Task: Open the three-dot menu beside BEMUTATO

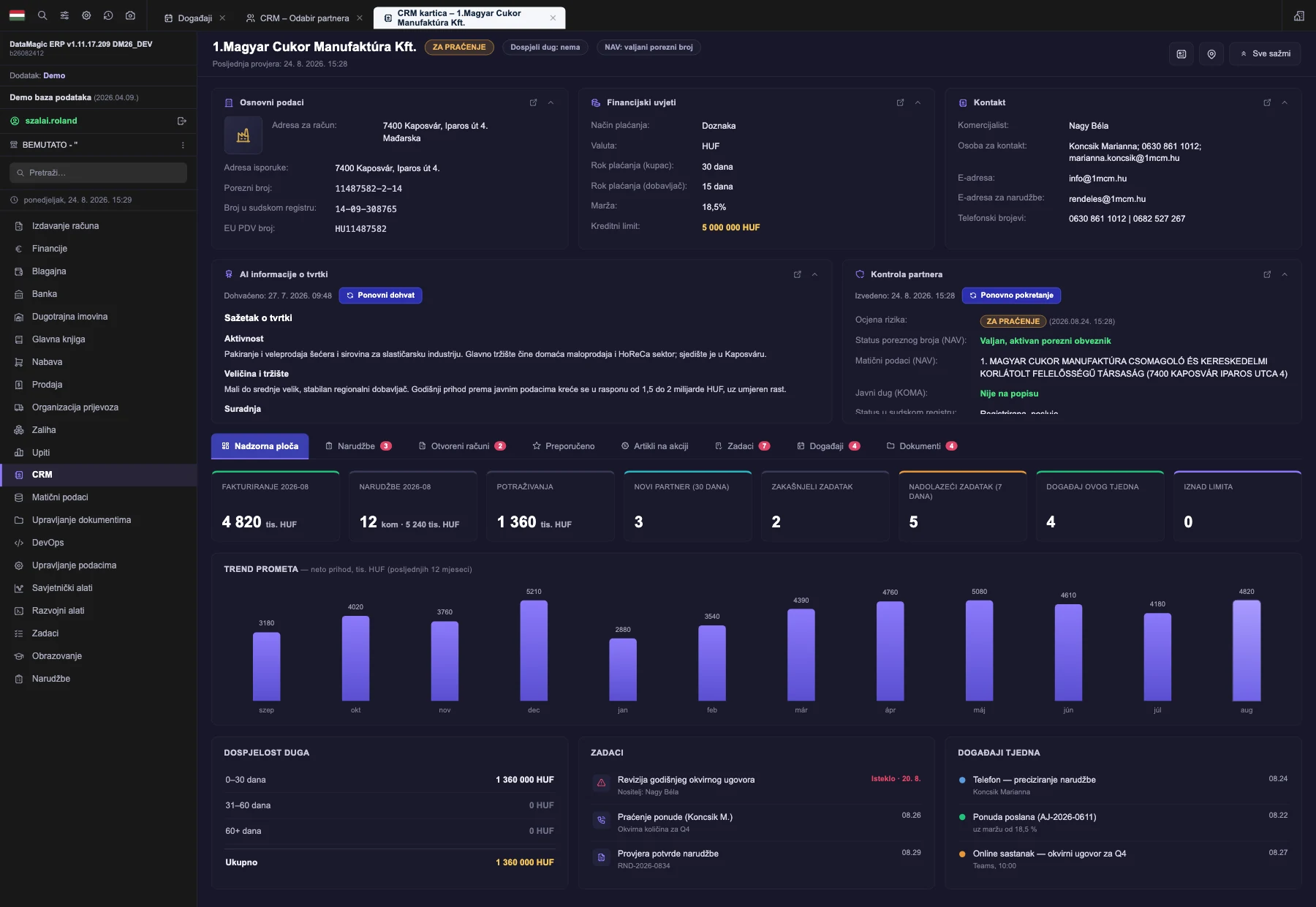Action: (183, 145)
